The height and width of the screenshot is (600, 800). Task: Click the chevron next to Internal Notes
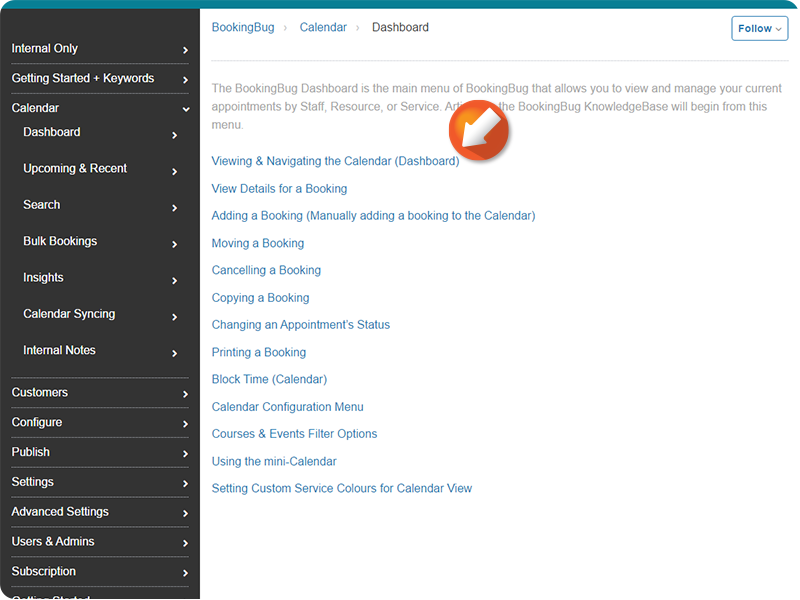pos(175,353)
